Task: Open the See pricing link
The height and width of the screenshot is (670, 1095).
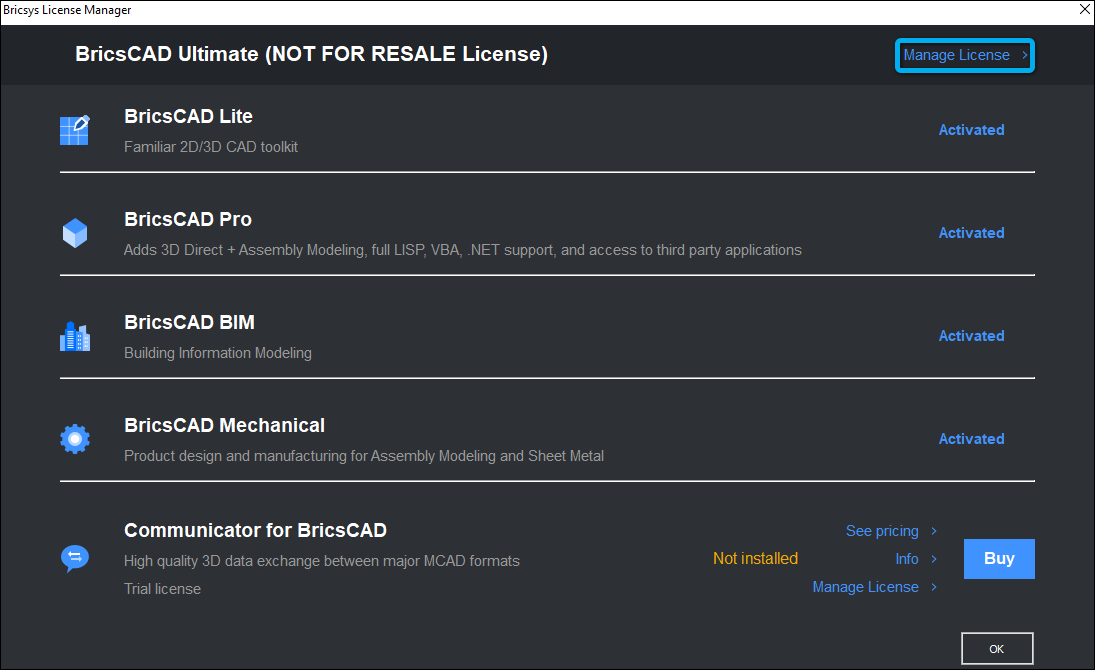Action: (x=881, y=531)
